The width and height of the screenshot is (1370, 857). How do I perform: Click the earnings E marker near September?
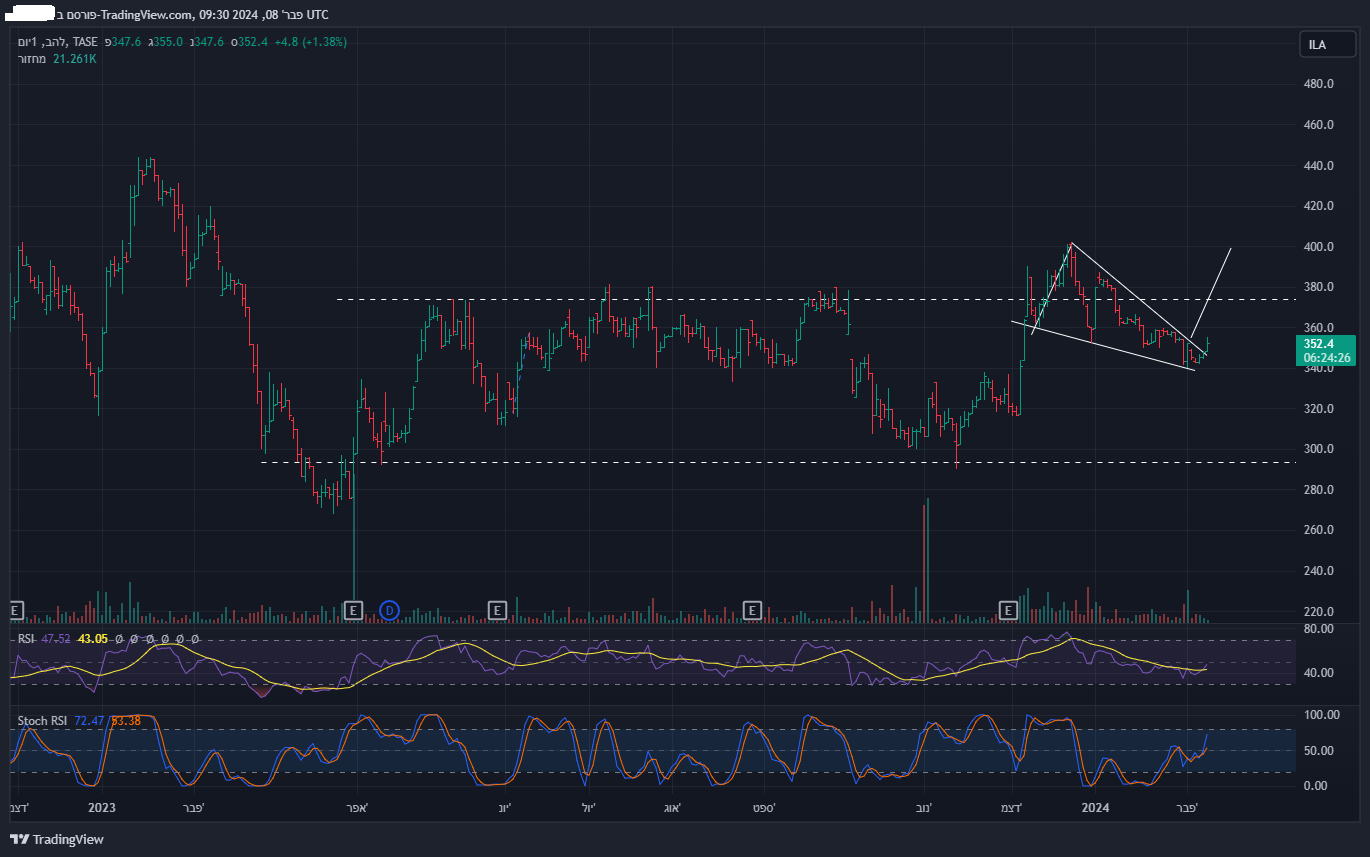(x=753, y=610)
